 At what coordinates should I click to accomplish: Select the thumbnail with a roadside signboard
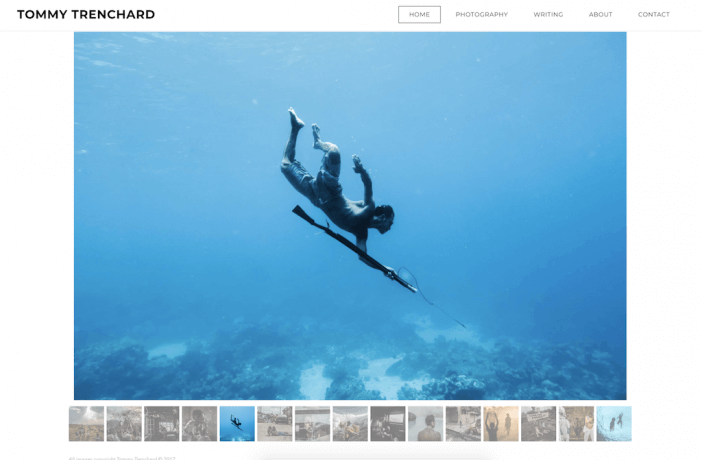tap(539, 424)
